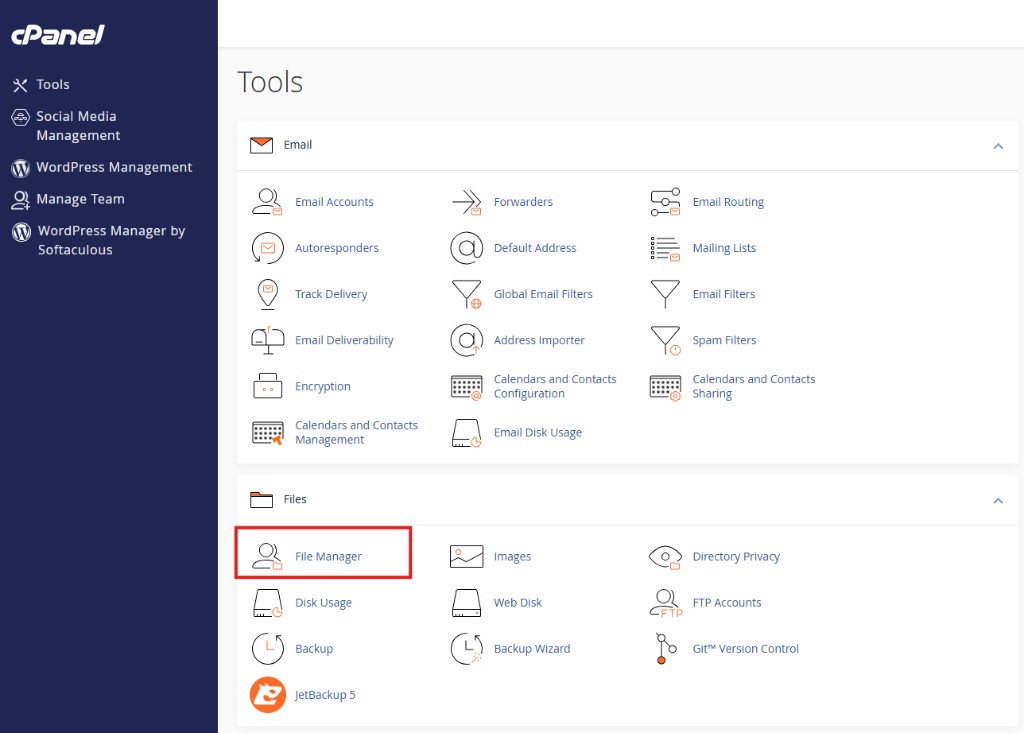Open Manage Team in sidebar
This screenshot has width=1024, height=733.
click(80, 199)
